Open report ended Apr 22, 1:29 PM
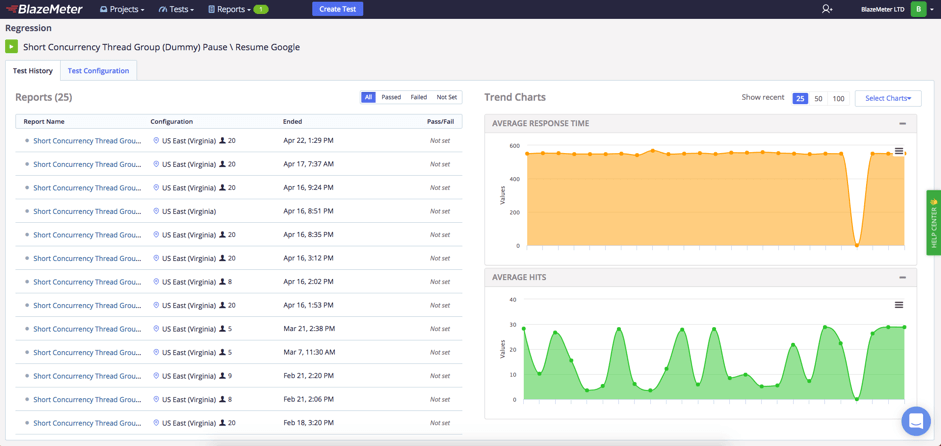Viewport: 941px width, 446px height. pos(87,140)
